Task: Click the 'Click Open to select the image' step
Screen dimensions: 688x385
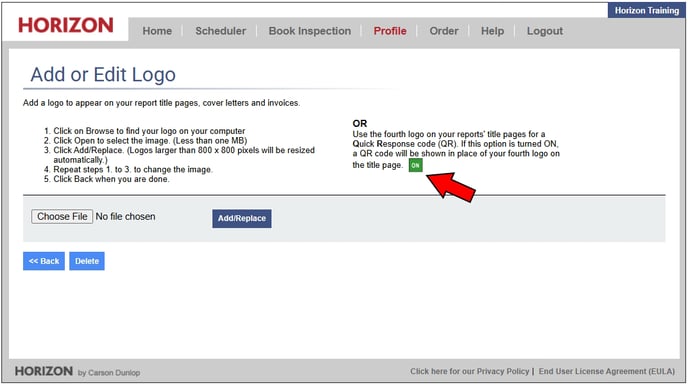Action: click(x=150, y=140)
